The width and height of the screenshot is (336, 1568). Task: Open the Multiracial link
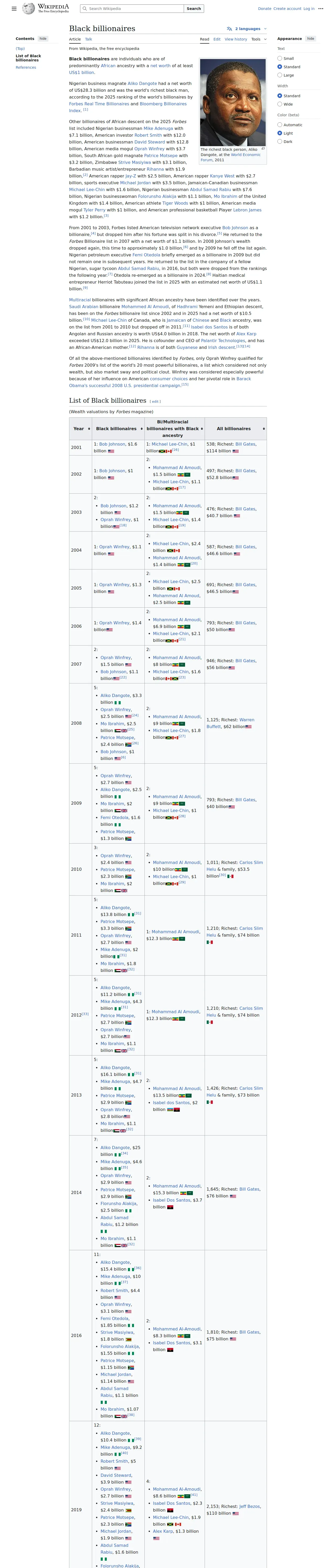(80, 300)
